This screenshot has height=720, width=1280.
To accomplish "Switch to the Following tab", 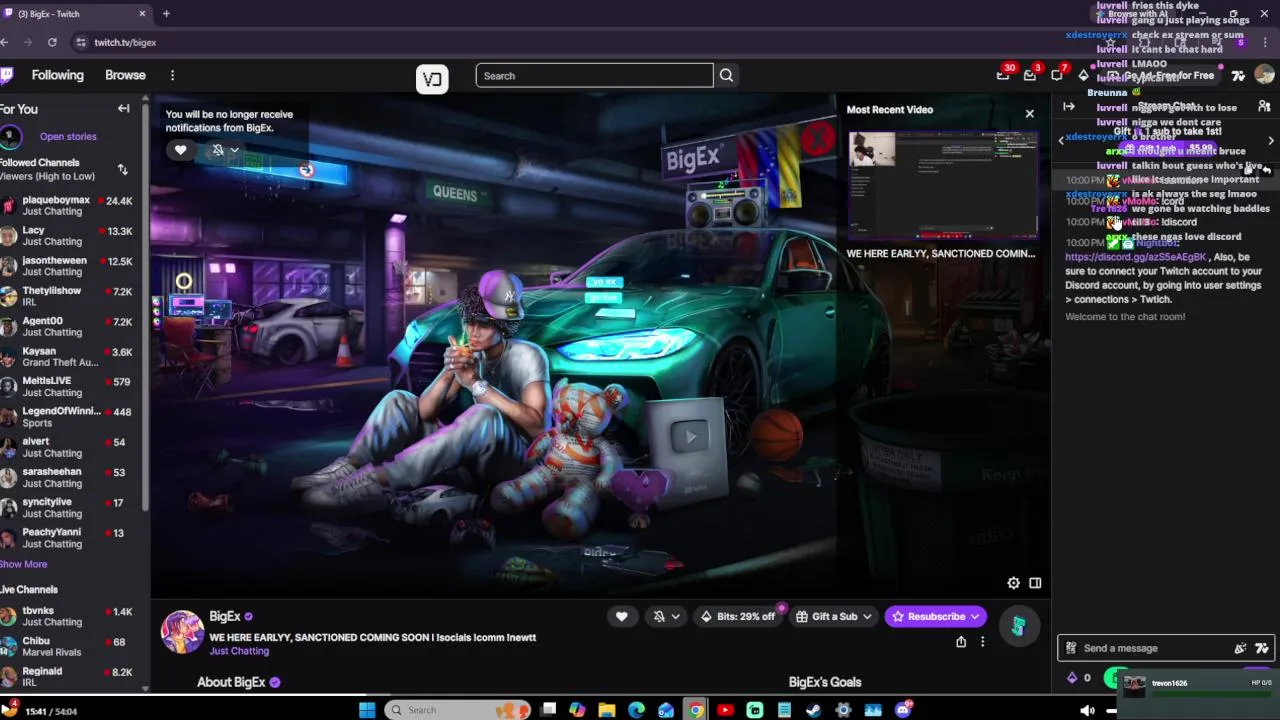I will 57,75.
